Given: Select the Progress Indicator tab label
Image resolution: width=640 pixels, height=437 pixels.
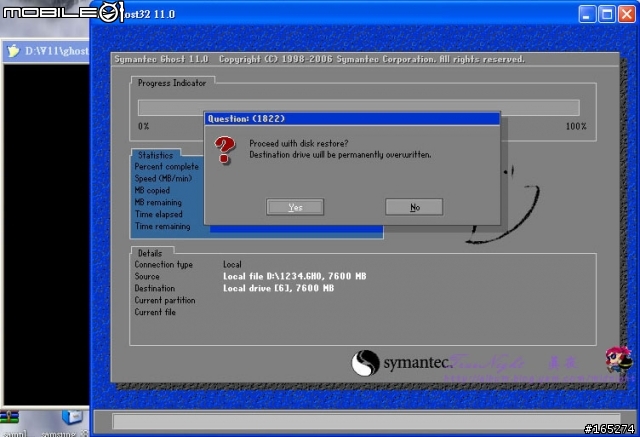Looking at the screenshot, I should click(172, 83).
